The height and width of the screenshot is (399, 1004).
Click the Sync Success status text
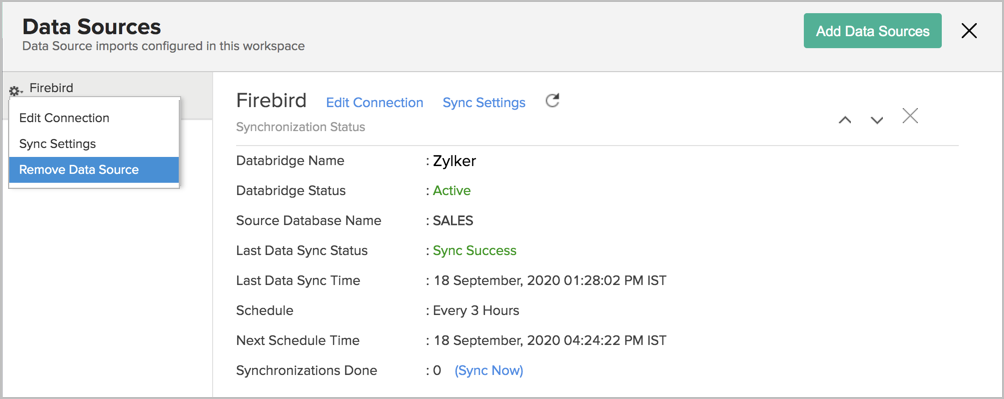[x=474, y=250]
